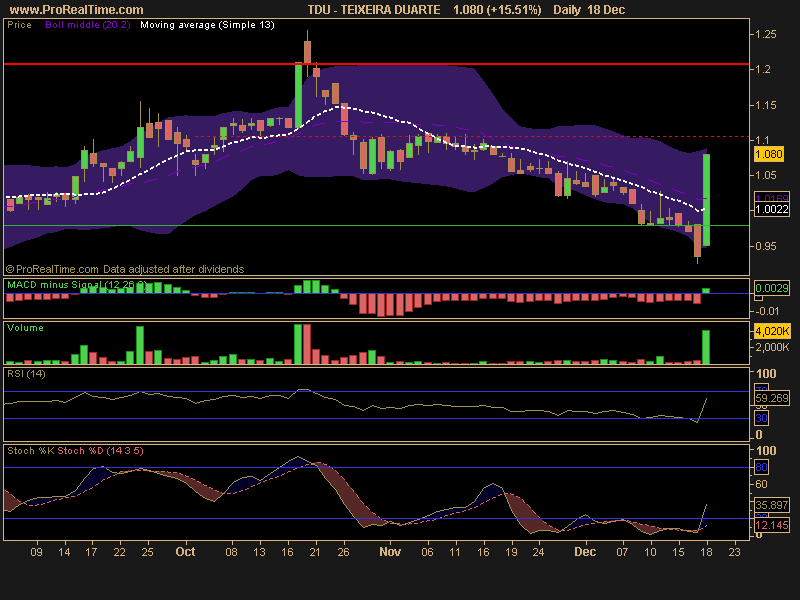The height and width of the screenshot is (600, 800).
Task: Click the red "12.145" Stoch %D value tag
Action: [x=771, y=525]
